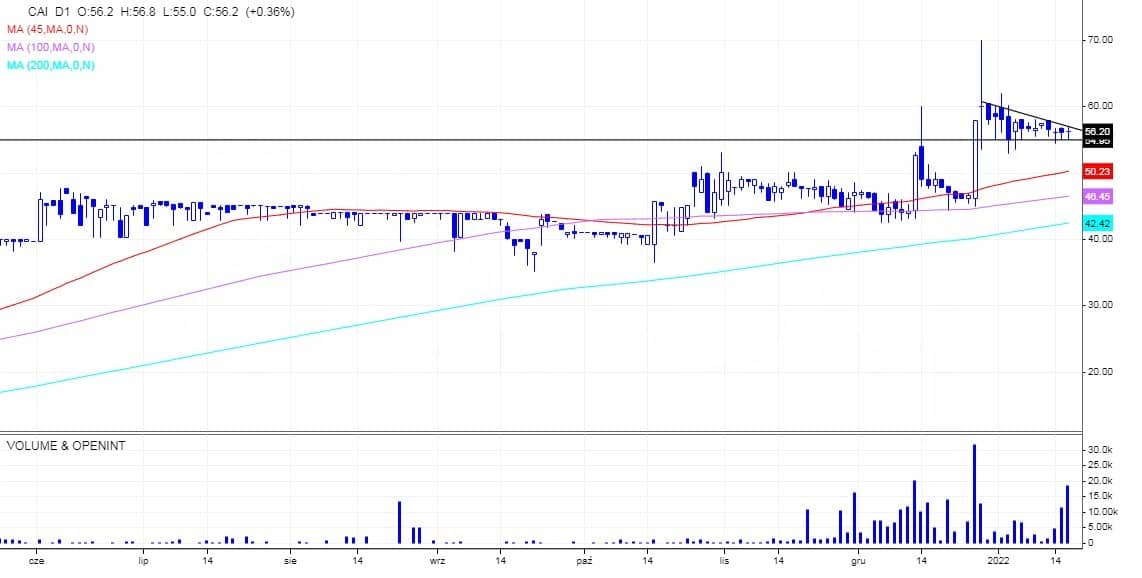Click the 70.00 price axis label
Viewport: 1142px width, 578px height.
point(1100,40)
